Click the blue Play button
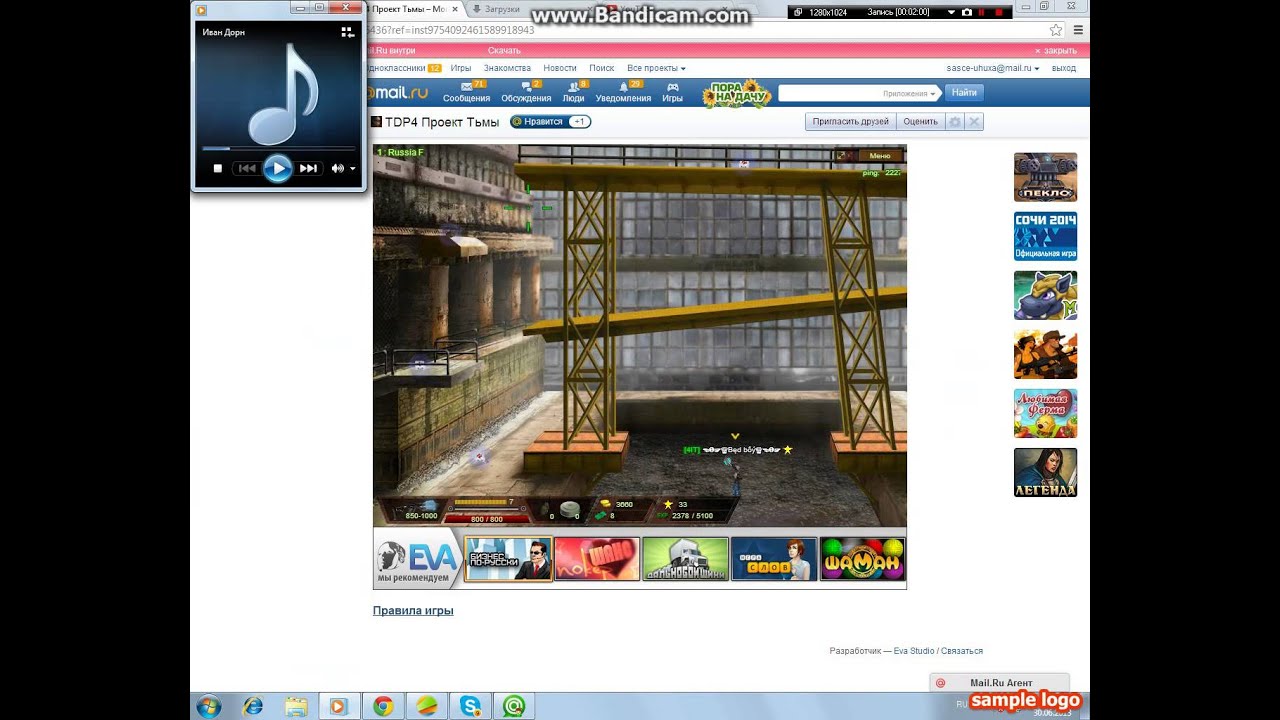Image resolution: width=1280 pixels, height=720 pixels. [277, 168]
